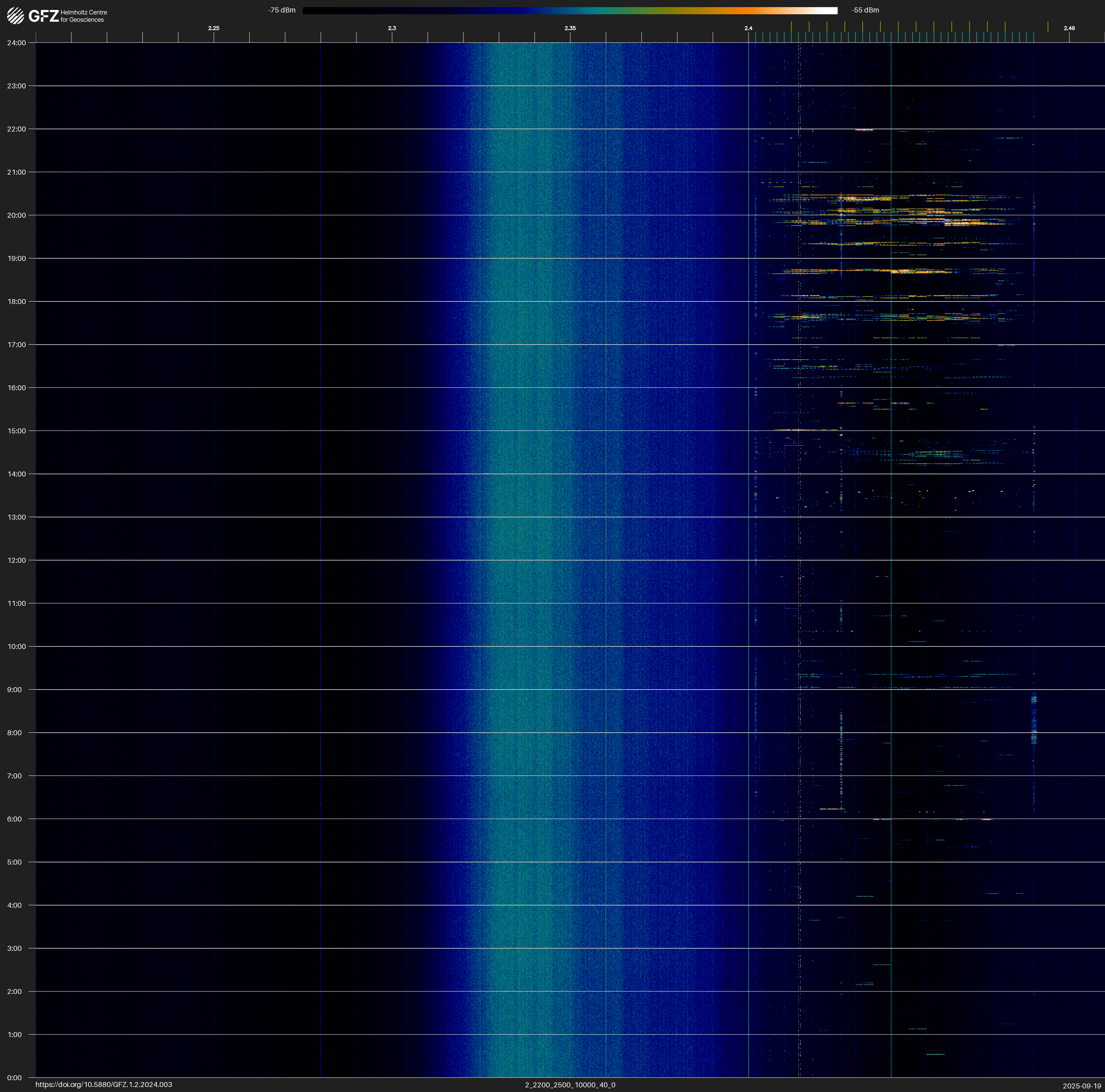Click the 0:00 time axis label

(x=14, y=1078)
